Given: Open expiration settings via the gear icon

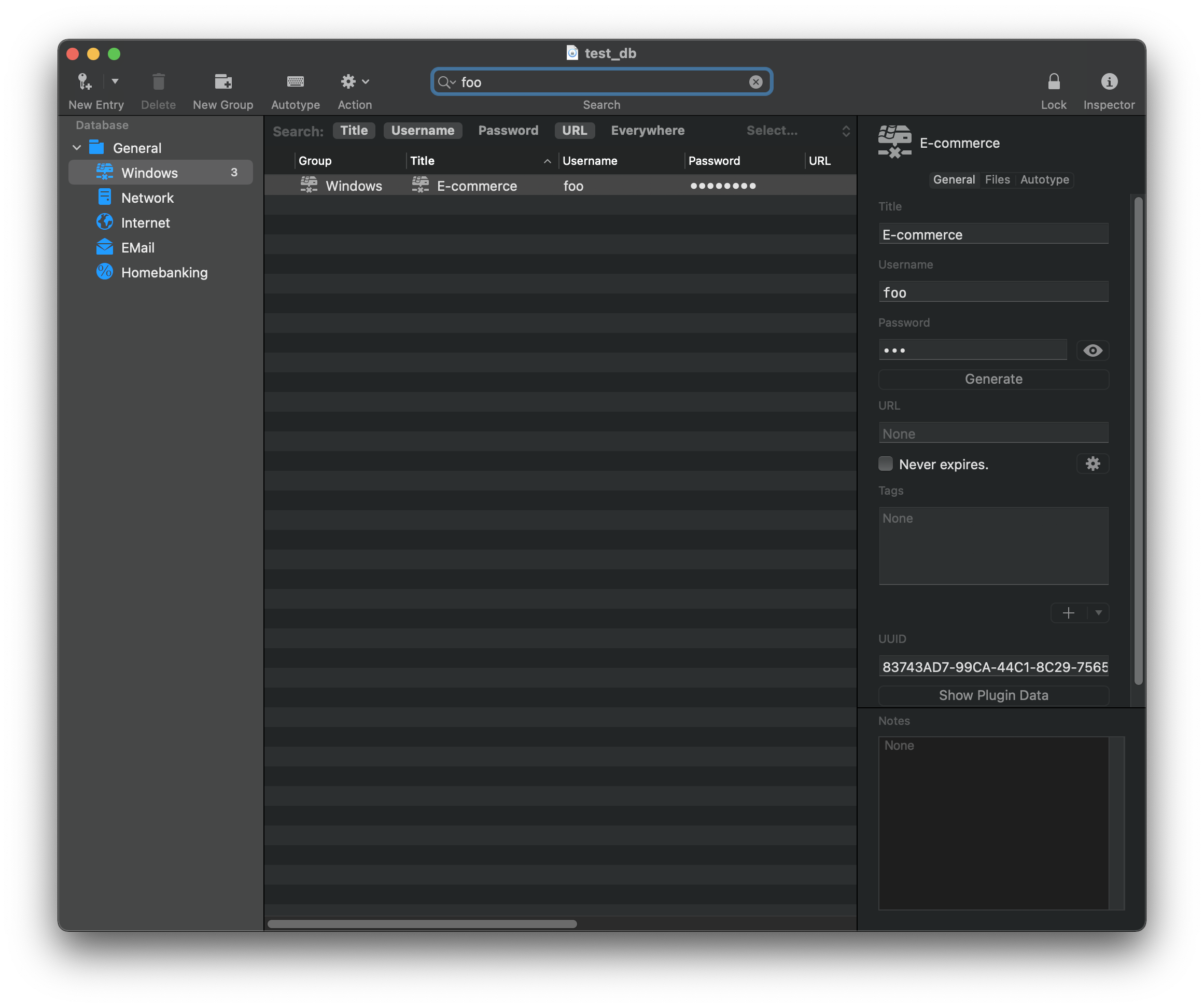Looking at the screenshot, I should (x=1092, y=464).
